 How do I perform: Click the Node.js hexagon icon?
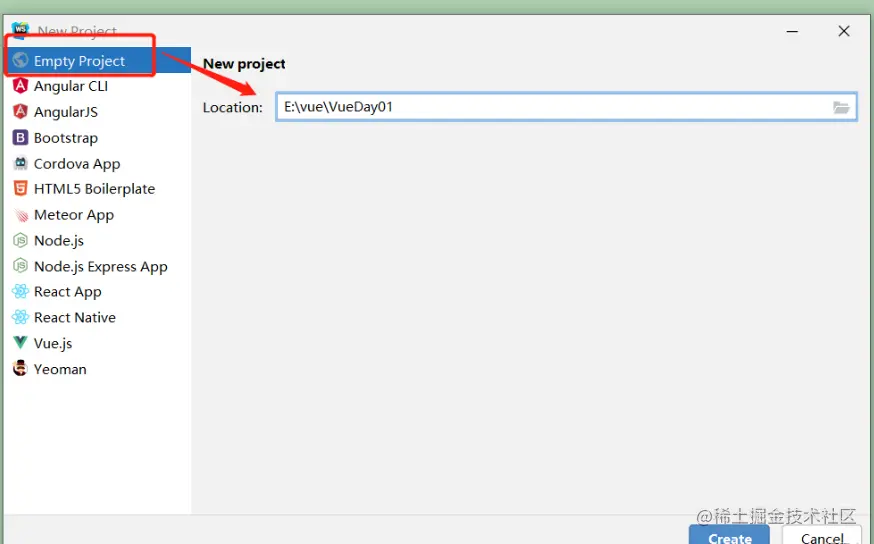click(x=21, y=240)
